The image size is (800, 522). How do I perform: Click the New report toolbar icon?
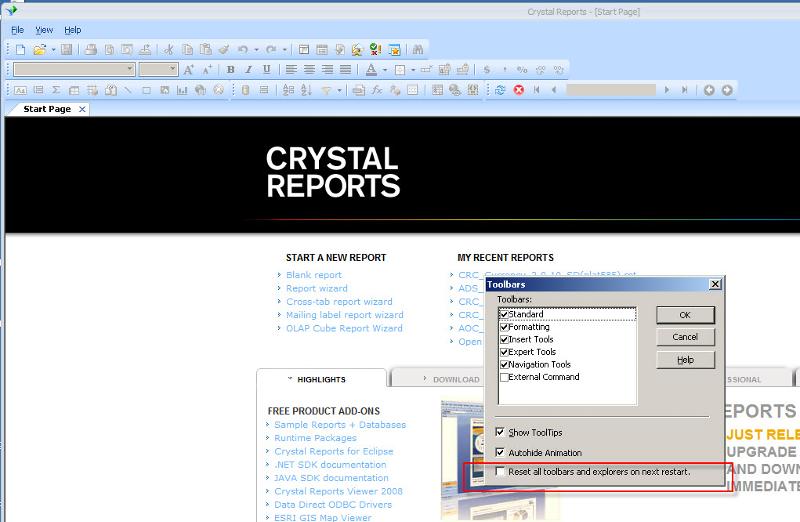(x=20, y=49)
